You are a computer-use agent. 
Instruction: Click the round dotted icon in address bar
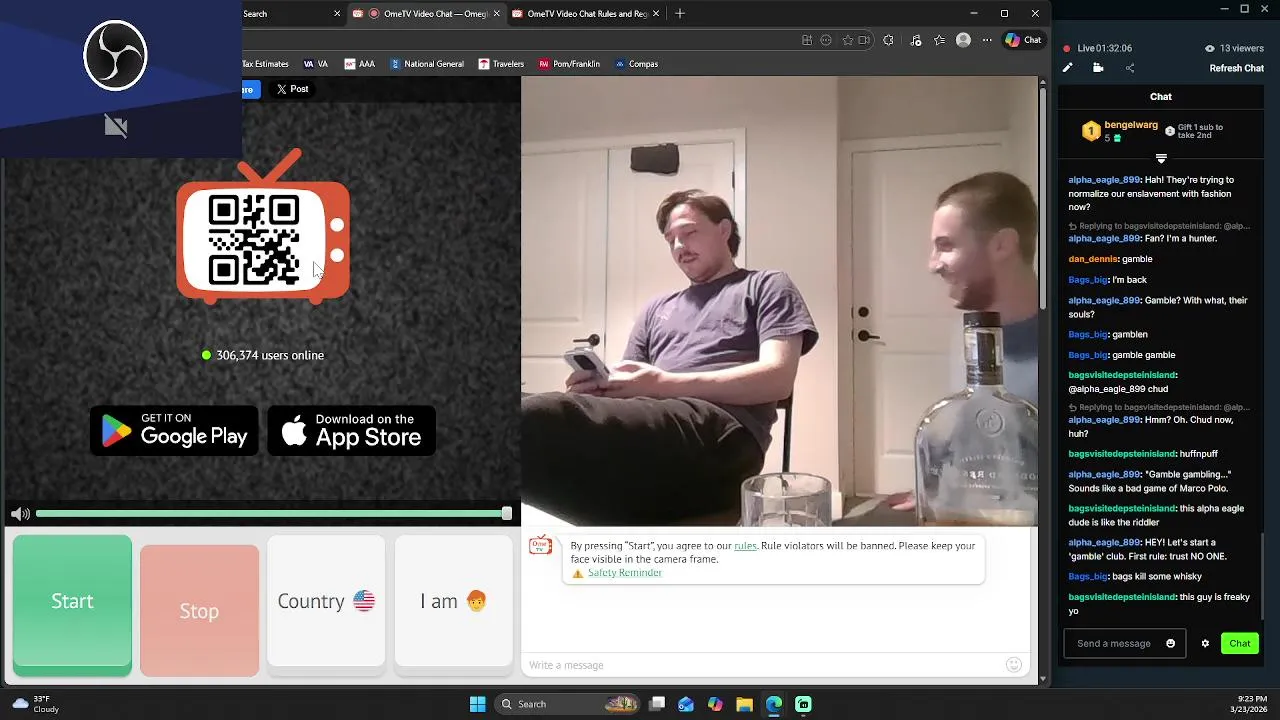826,40
